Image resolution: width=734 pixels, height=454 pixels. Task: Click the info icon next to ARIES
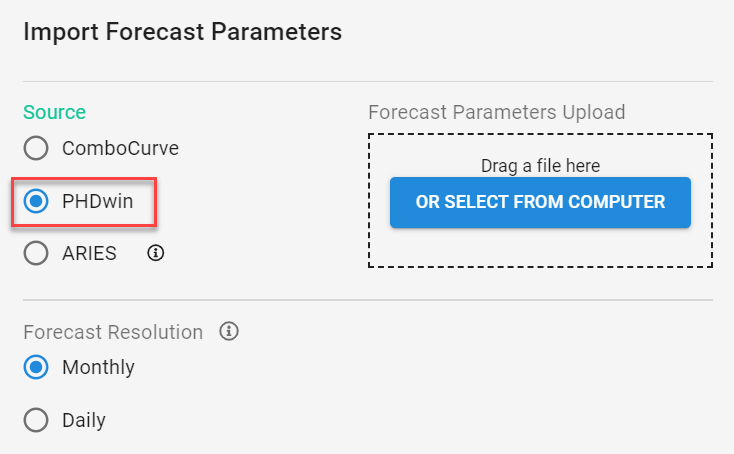(x=155, y=253)
